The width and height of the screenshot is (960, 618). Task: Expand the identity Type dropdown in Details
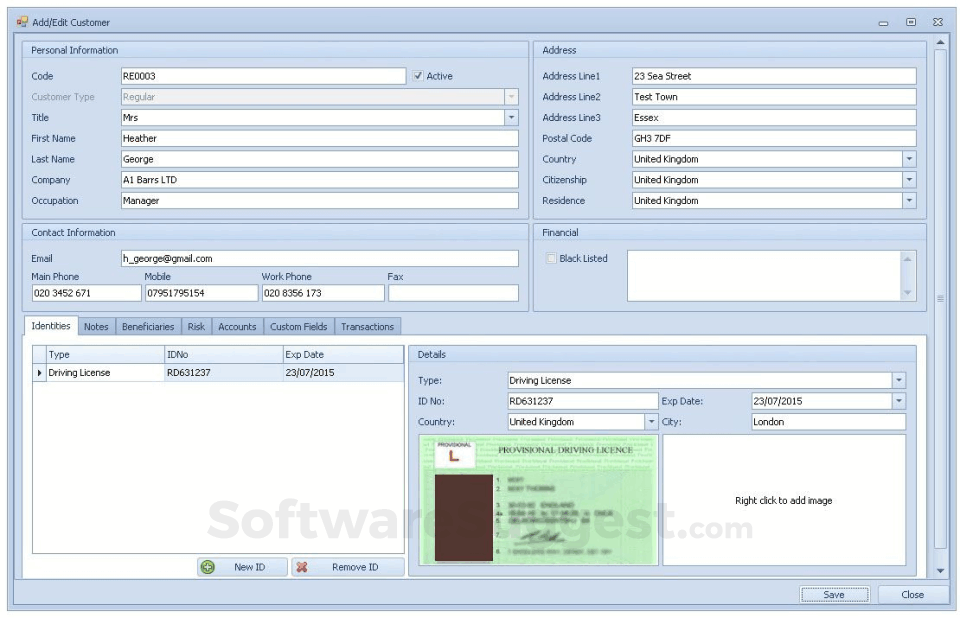[x=898, y=380]
